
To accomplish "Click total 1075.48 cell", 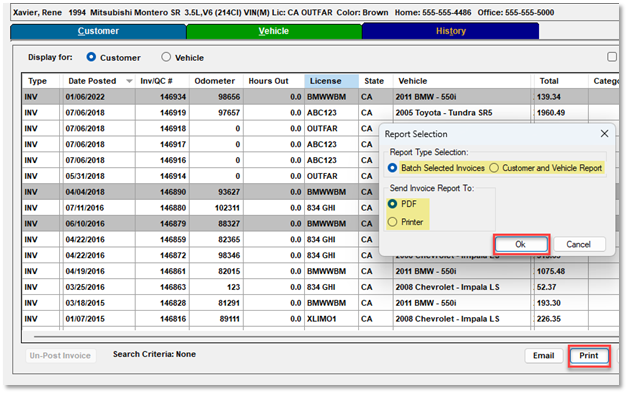I will 561,271.
